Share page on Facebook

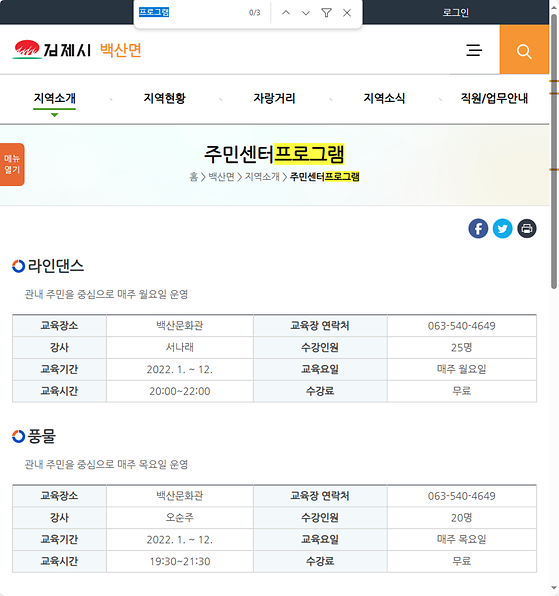tap(478, 228)
